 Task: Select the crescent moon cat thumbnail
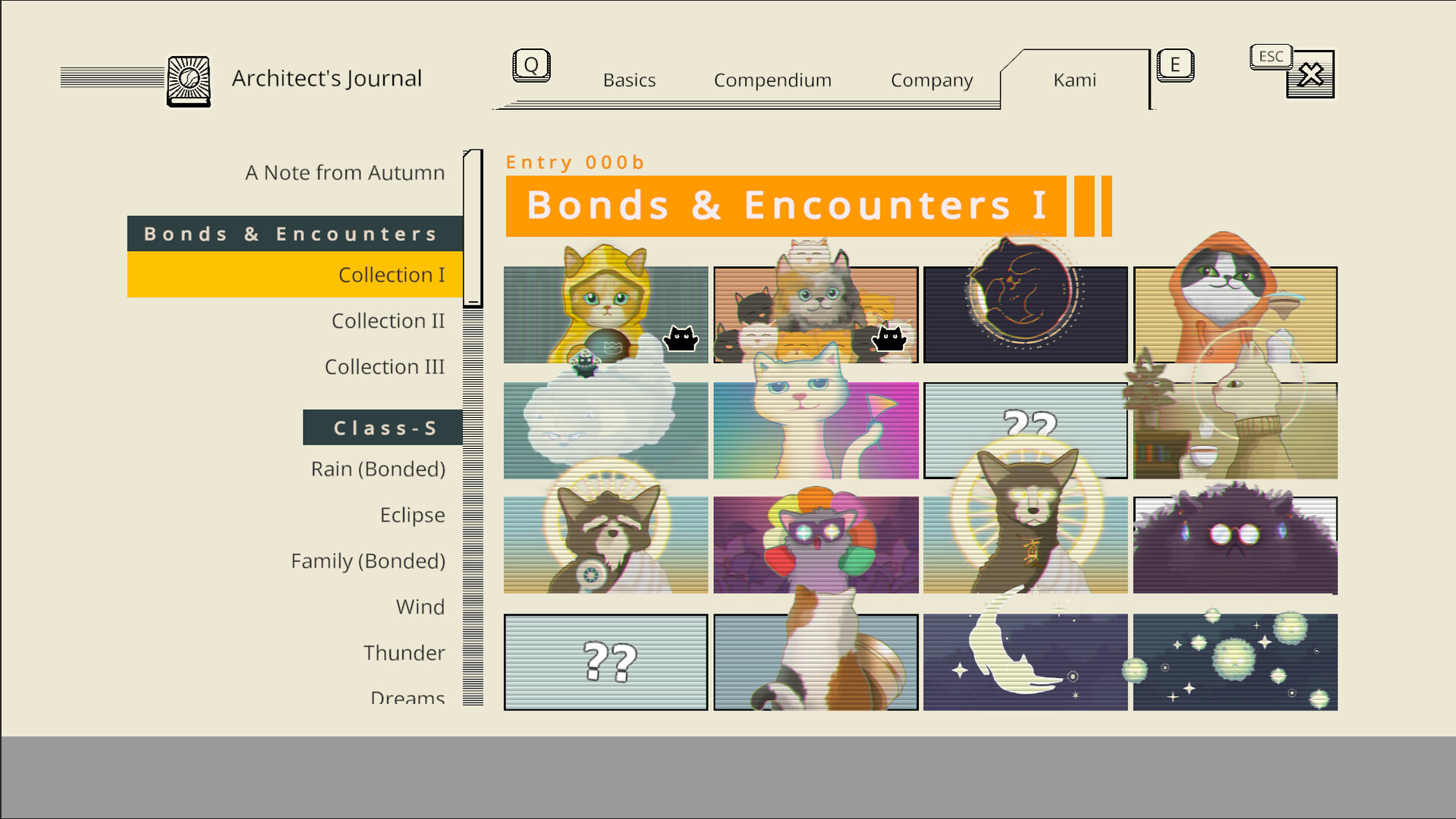click(x=1025, y=662)
